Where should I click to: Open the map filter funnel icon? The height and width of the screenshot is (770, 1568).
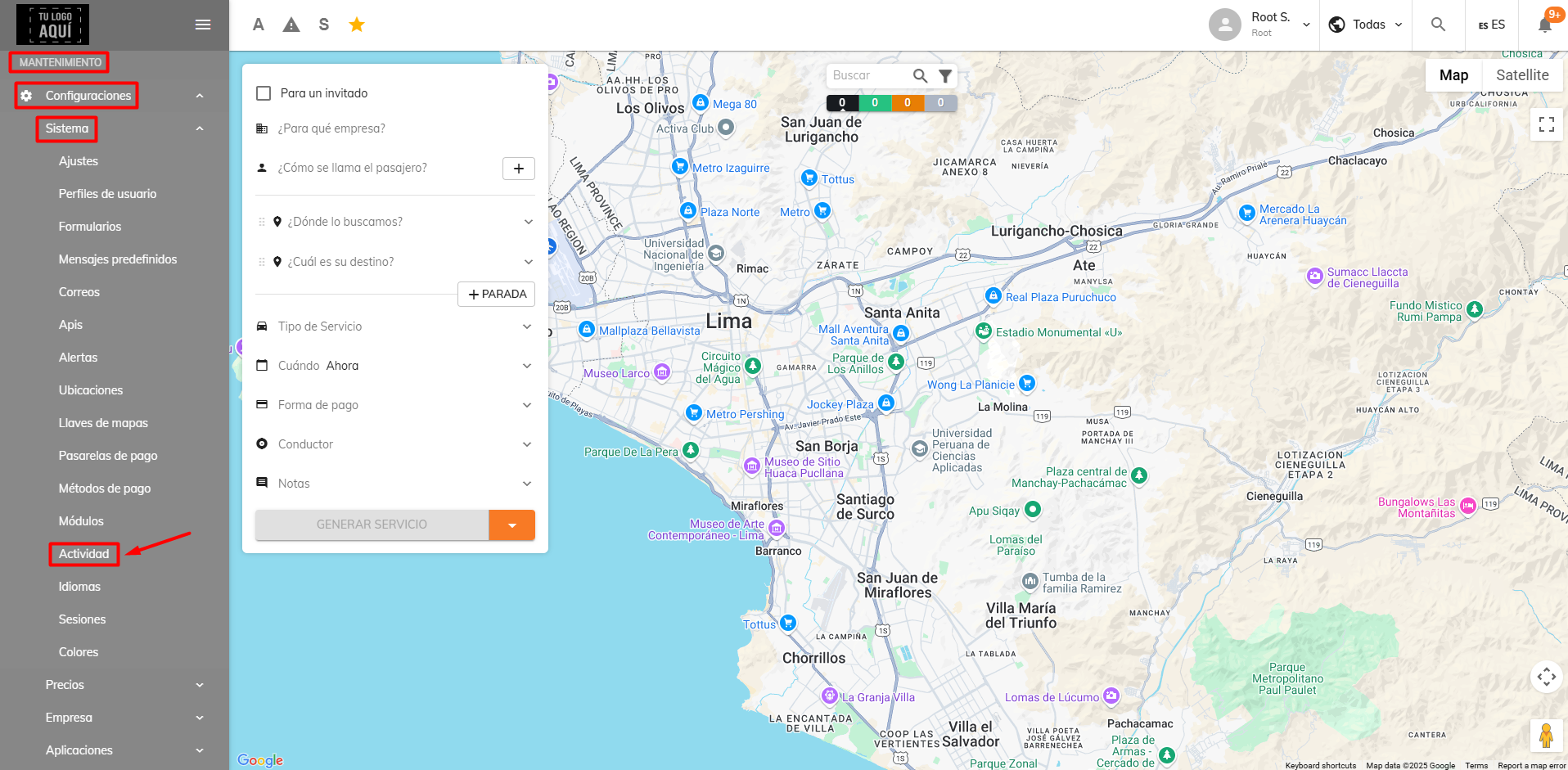click(x=945, y=76)
